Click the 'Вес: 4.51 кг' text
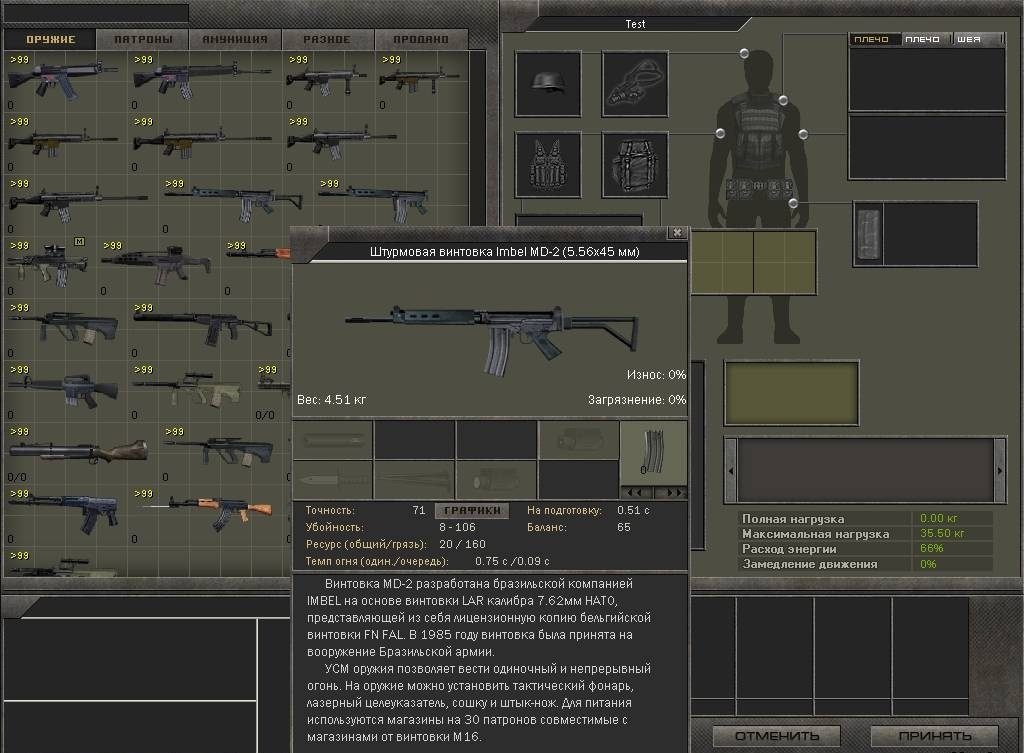The width and height of the screenshot is (1024, 753). (332, 400)
